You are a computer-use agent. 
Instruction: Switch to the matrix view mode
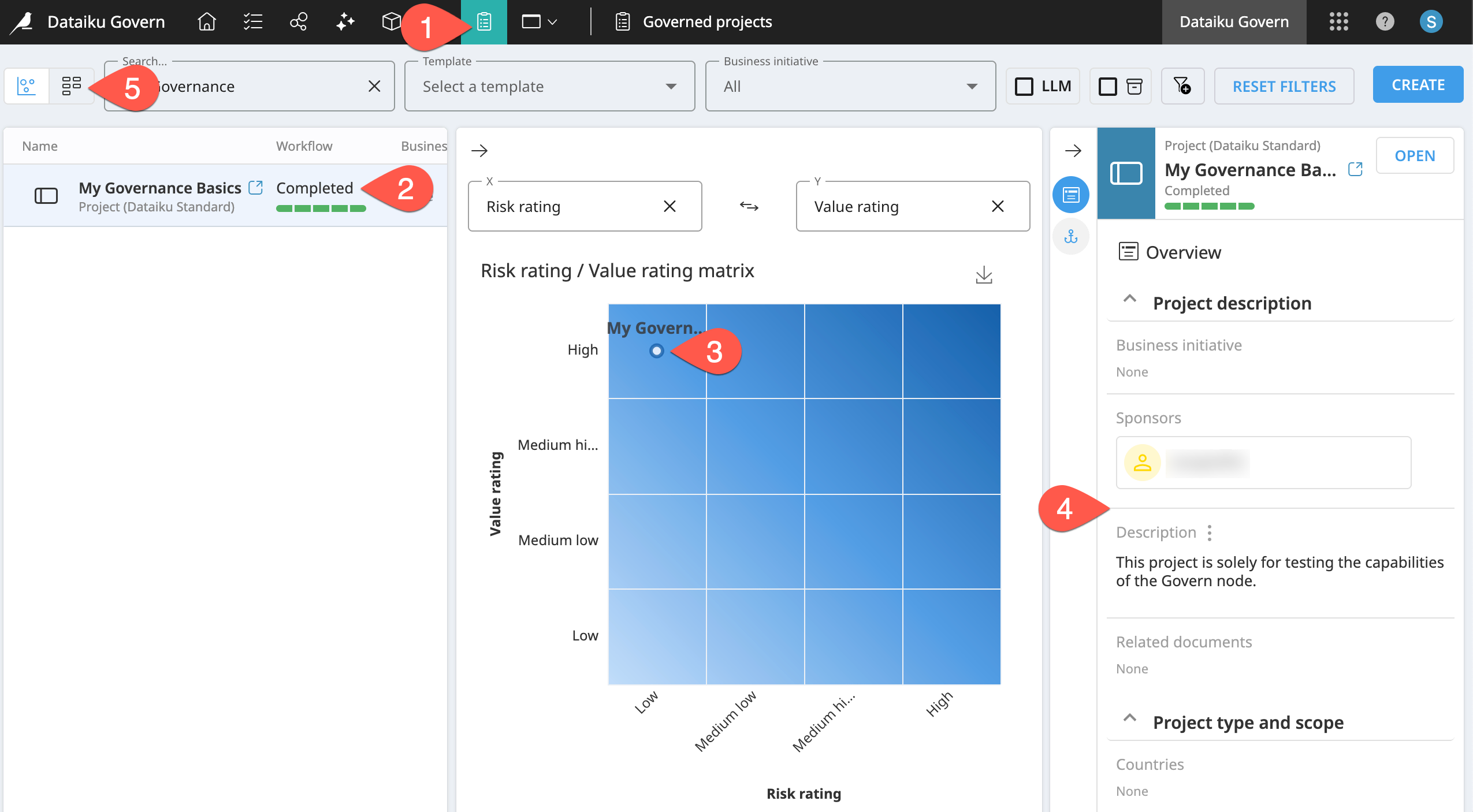coord(27,86)
